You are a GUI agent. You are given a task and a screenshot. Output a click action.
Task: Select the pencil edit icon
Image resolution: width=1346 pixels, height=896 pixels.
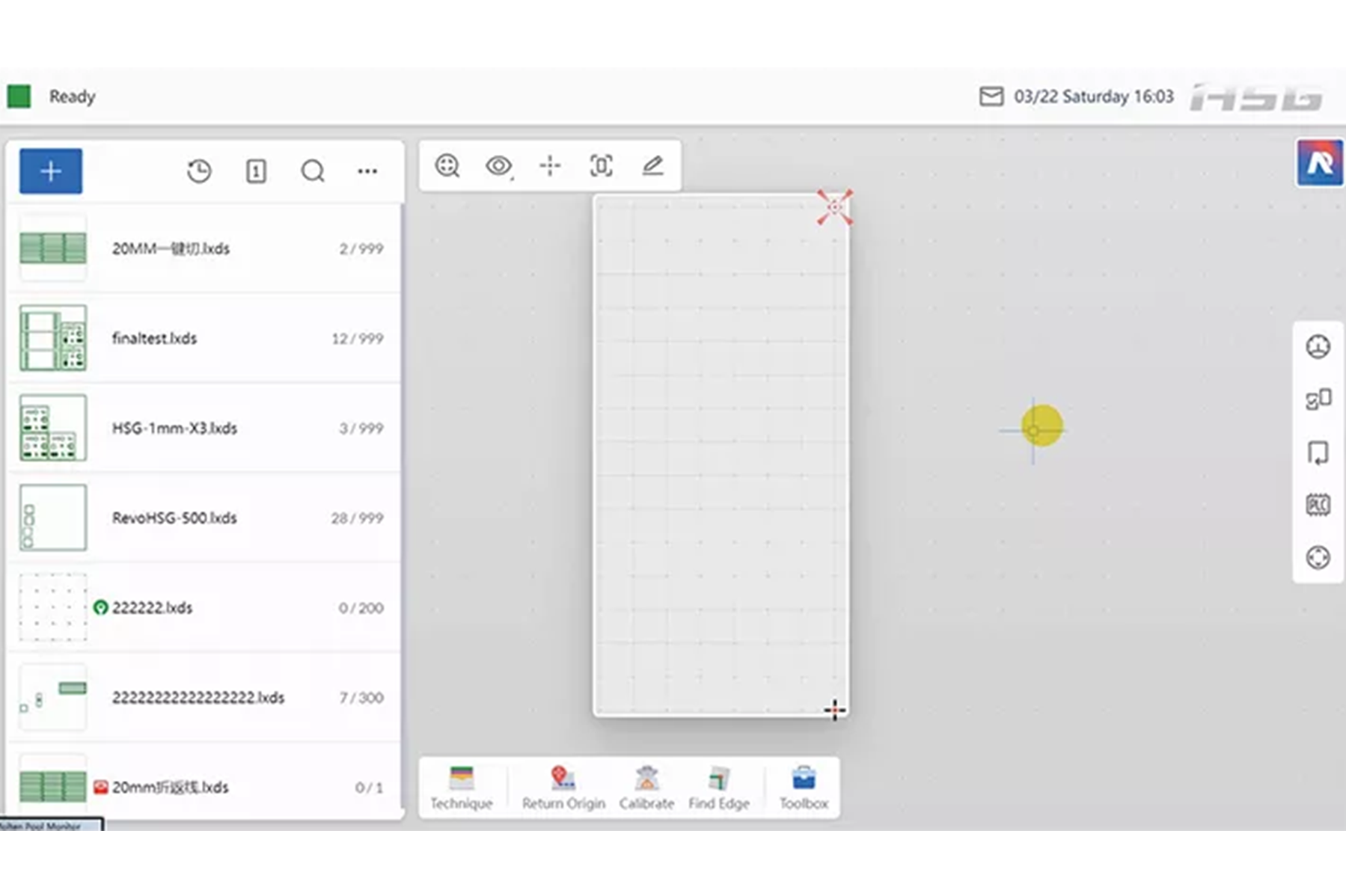click(653, 165)
